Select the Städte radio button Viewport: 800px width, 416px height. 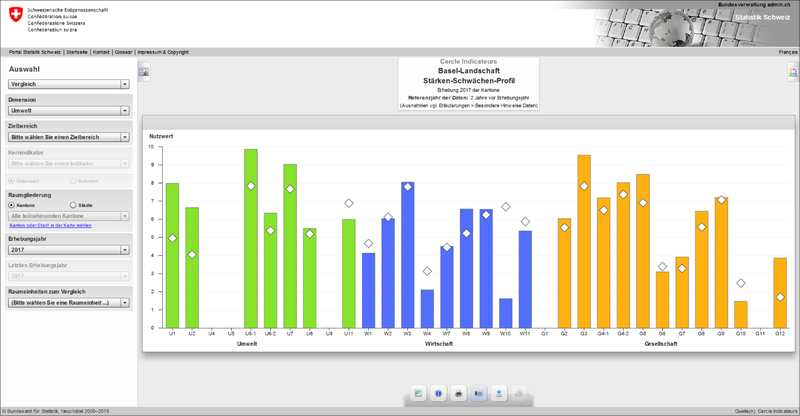(73, 205)
